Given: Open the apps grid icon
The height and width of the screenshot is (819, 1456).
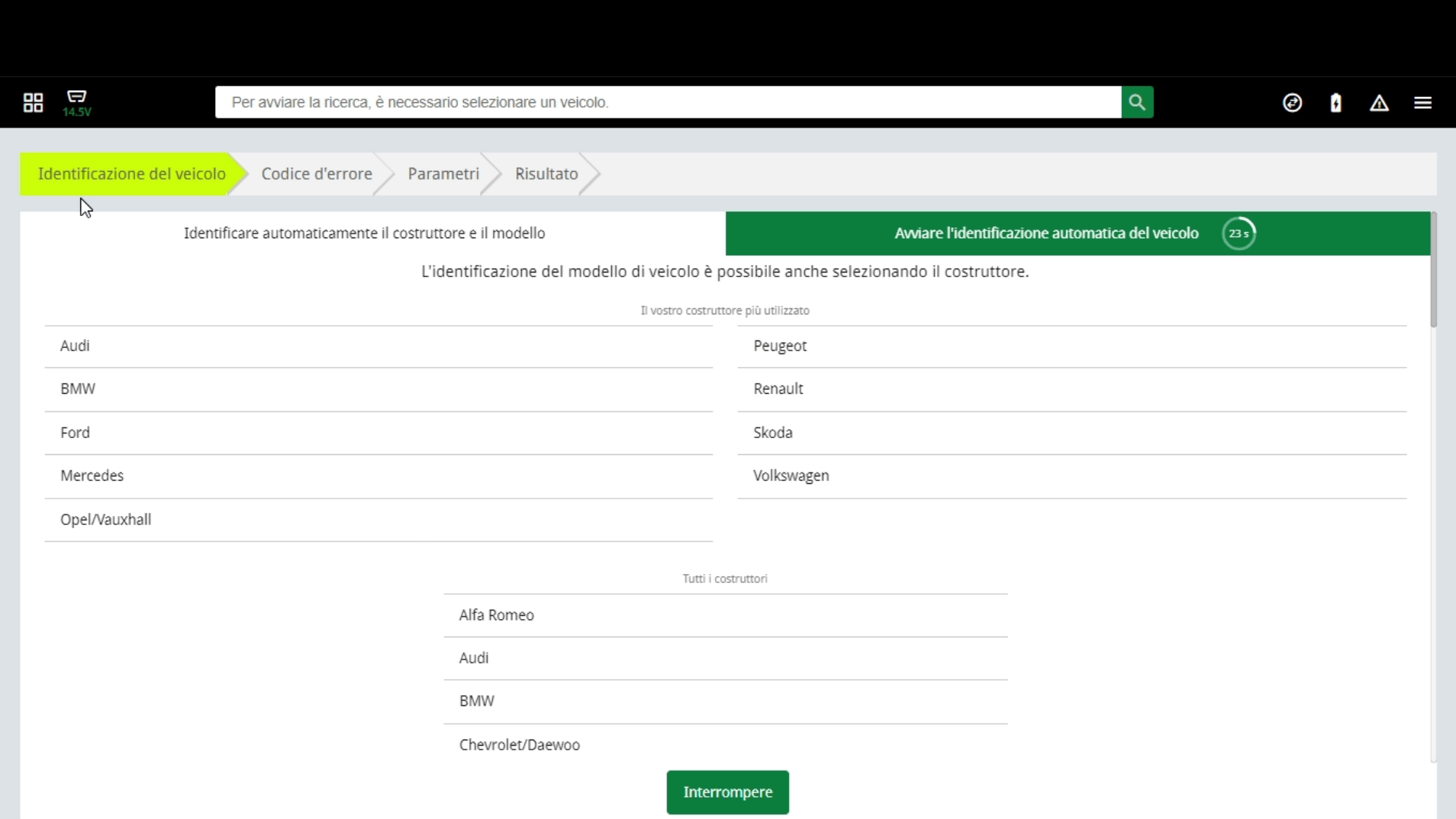Looking at the screenshot, I should [33, 102].
